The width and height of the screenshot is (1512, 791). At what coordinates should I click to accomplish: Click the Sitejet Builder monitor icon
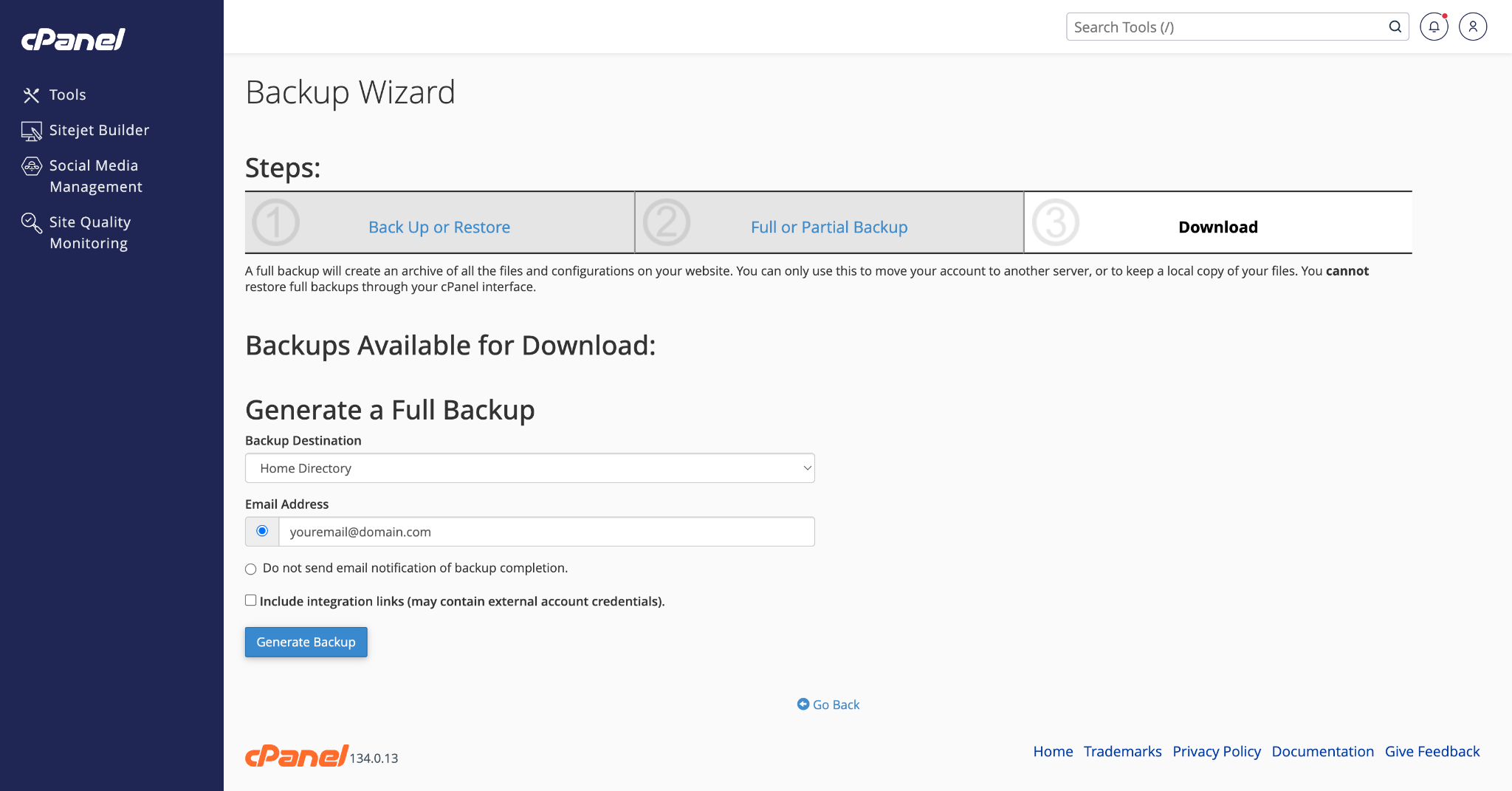[31, 131]
